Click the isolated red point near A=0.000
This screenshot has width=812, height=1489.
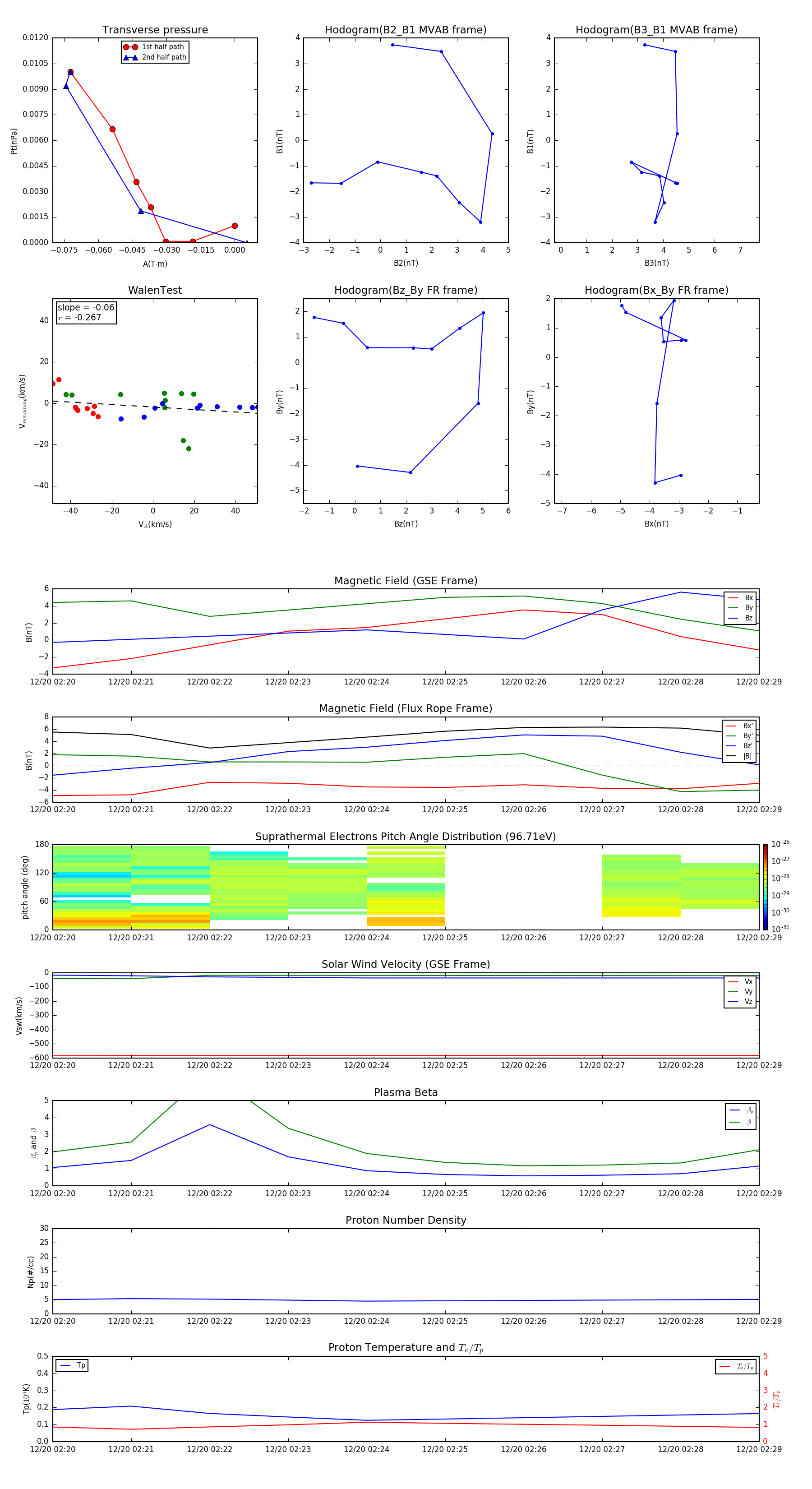[235, 226]
